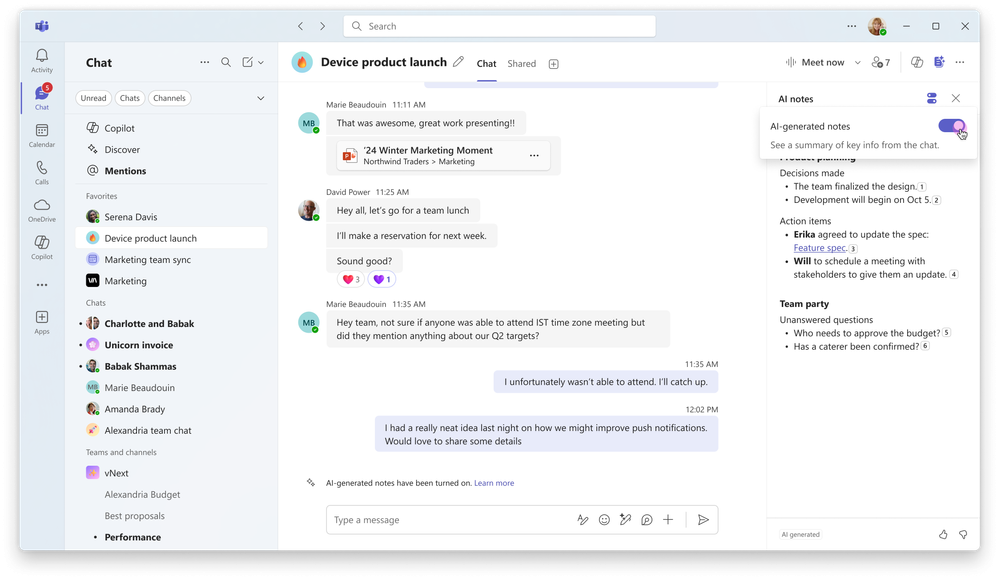999x579 pixels.
Task: Open the Learn more link
Action: coord(494,483)
